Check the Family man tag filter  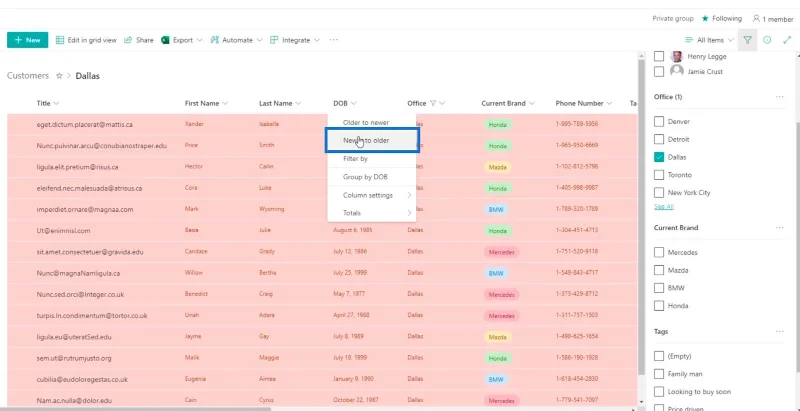pos(659,374)
